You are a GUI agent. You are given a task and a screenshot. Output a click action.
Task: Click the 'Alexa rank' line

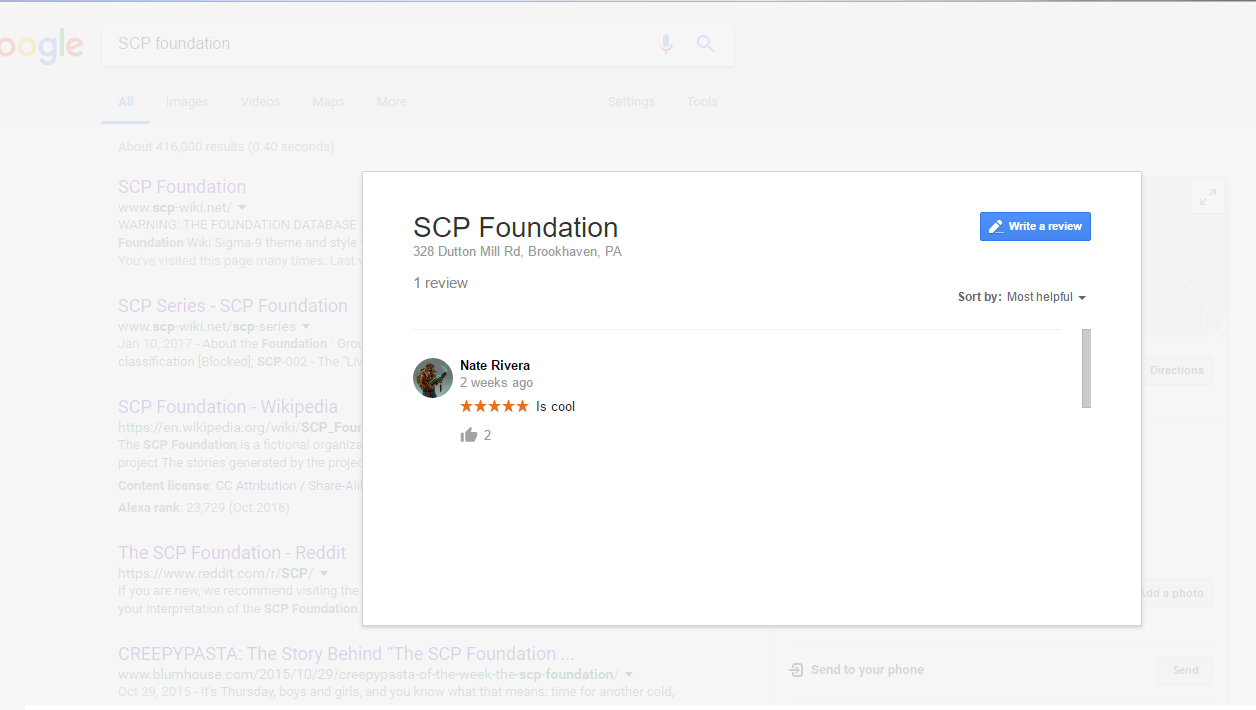pos(204,507)
